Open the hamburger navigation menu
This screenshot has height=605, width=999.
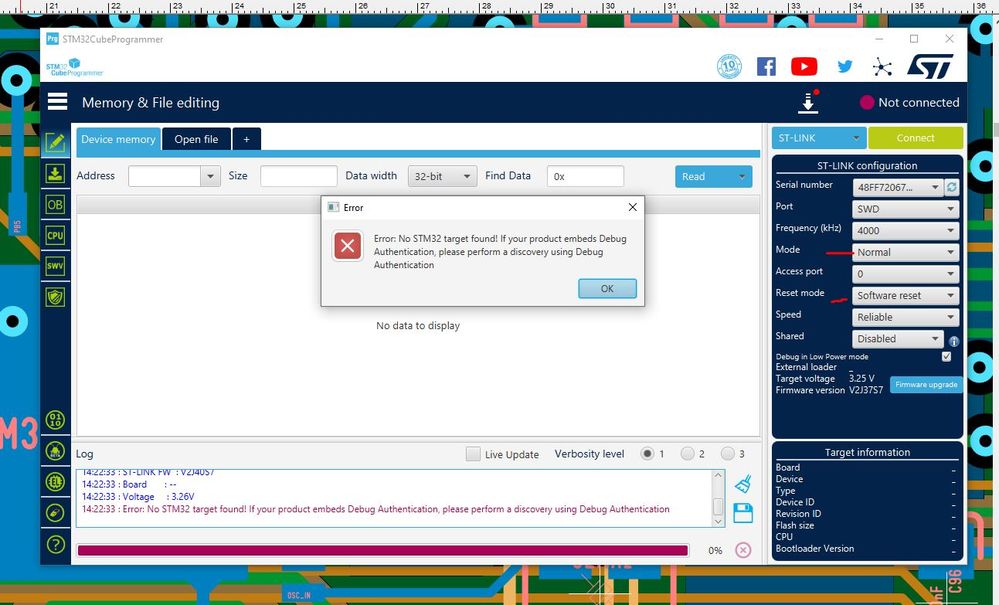(57, 102)
